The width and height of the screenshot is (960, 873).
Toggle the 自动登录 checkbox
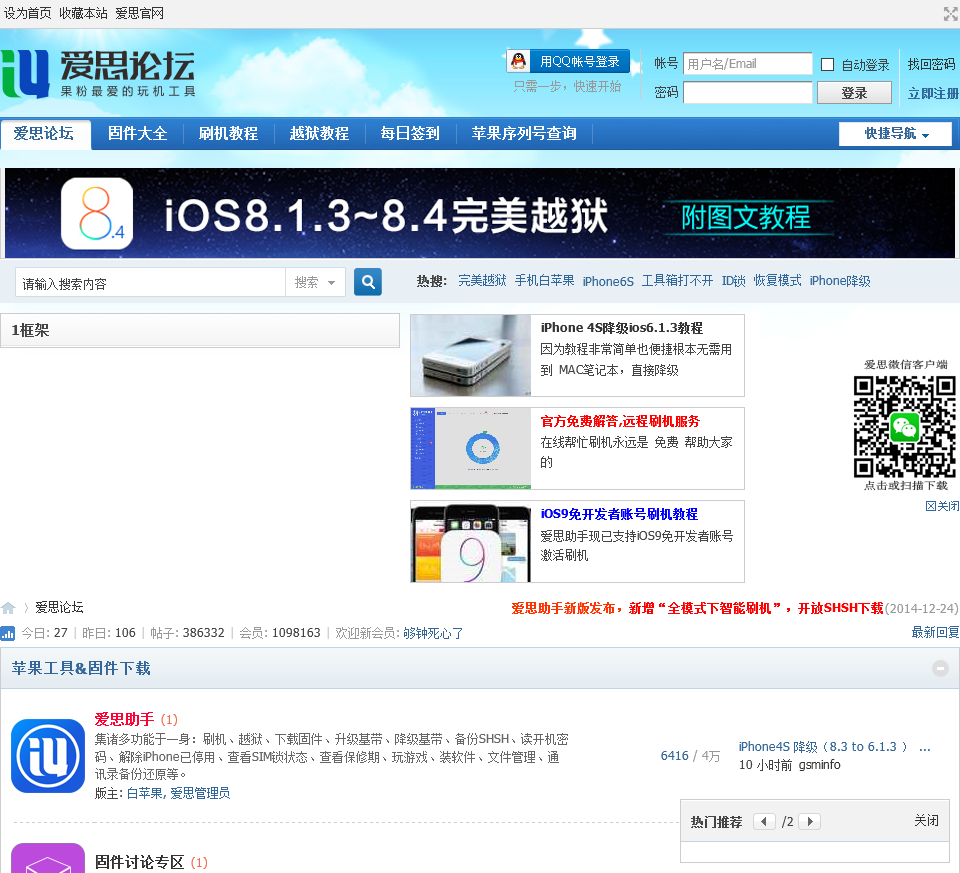827,64
